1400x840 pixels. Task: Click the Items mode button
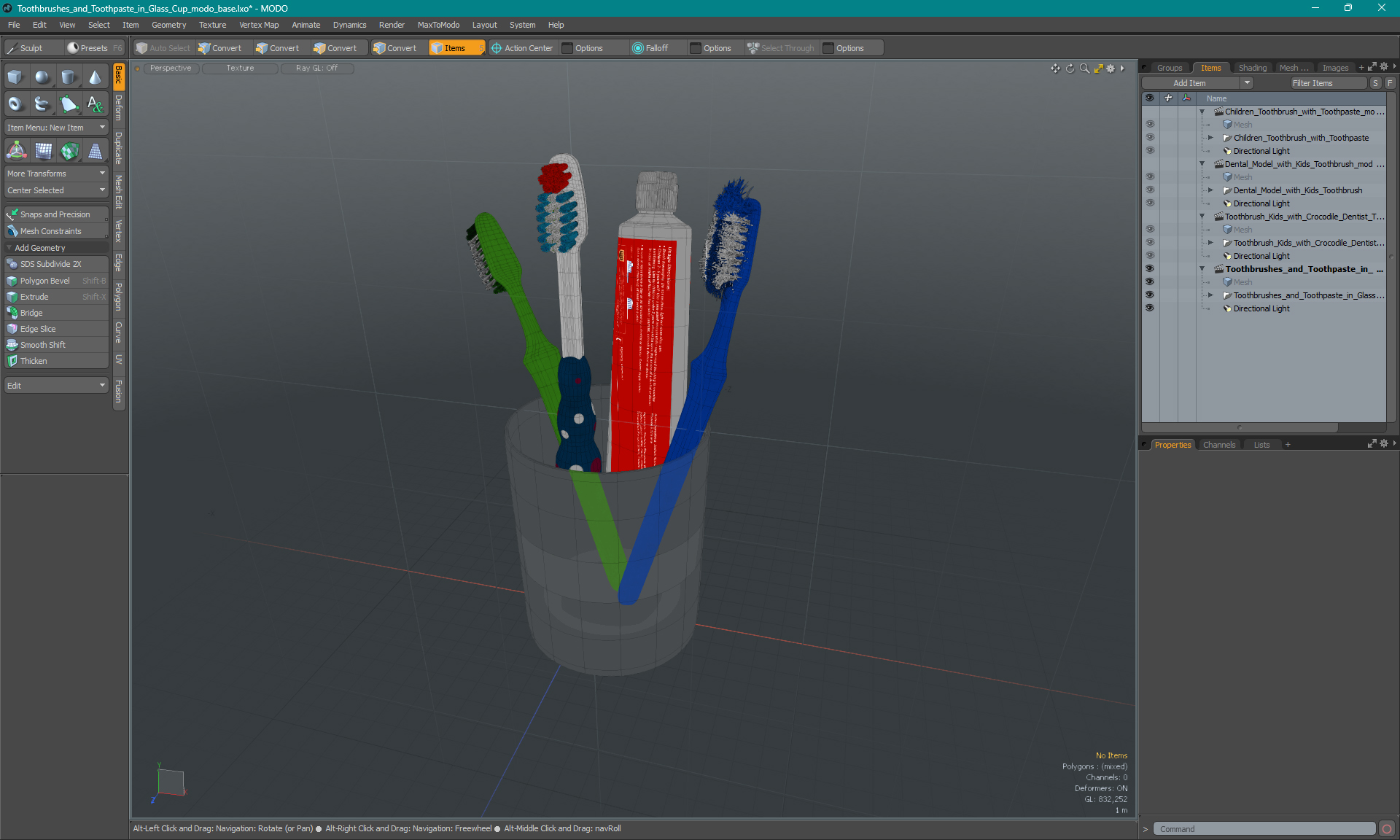click(456, 48)
